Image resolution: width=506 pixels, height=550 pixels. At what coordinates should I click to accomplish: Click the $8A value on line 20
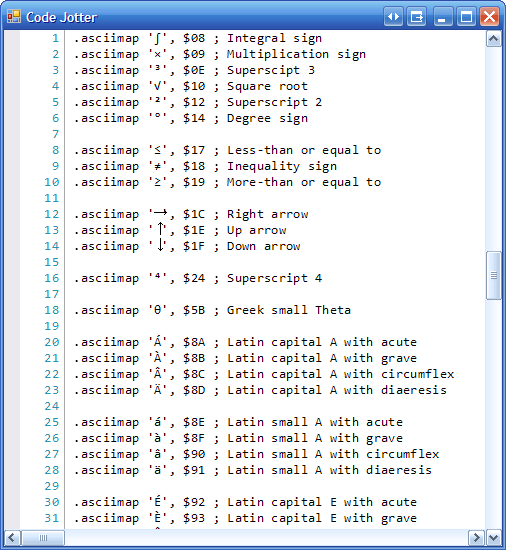(194, 342)
